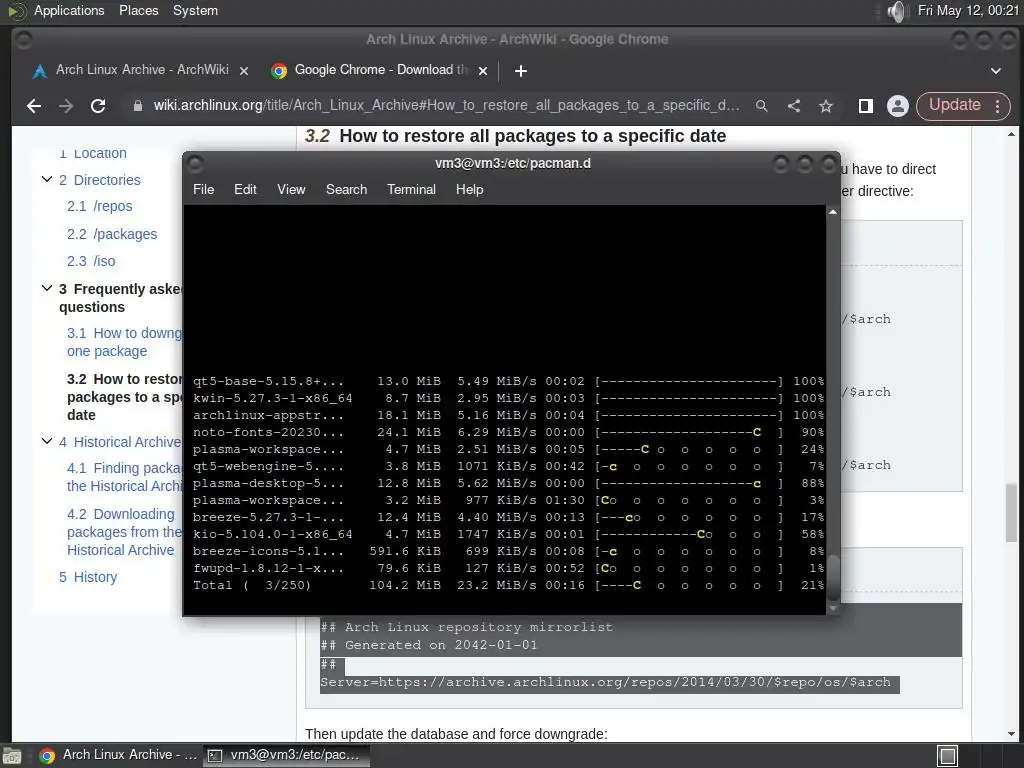Click 'Generated on 2042-01-01' text
The height and width of the screenshot is (768, 1024).
441,645
